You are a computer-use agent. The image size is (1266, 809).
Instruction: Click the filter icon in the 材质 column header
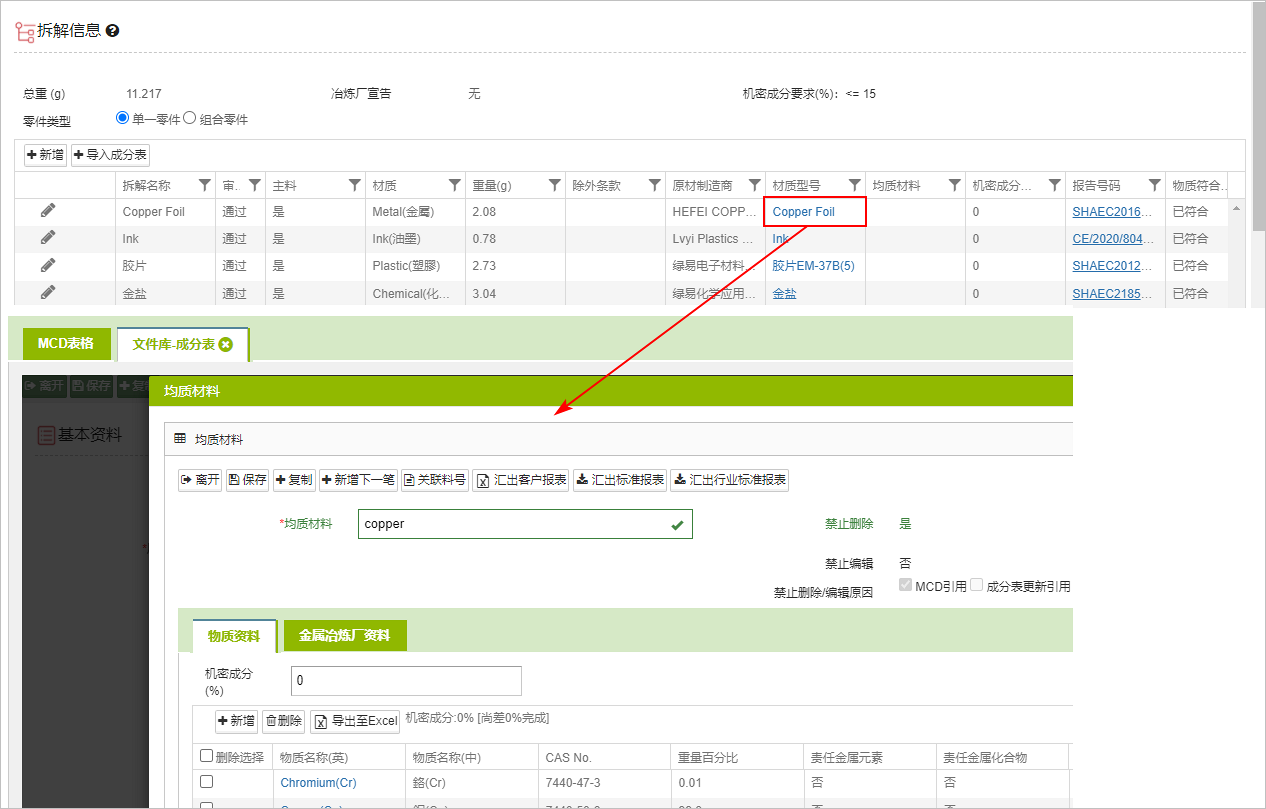point(455,185)
